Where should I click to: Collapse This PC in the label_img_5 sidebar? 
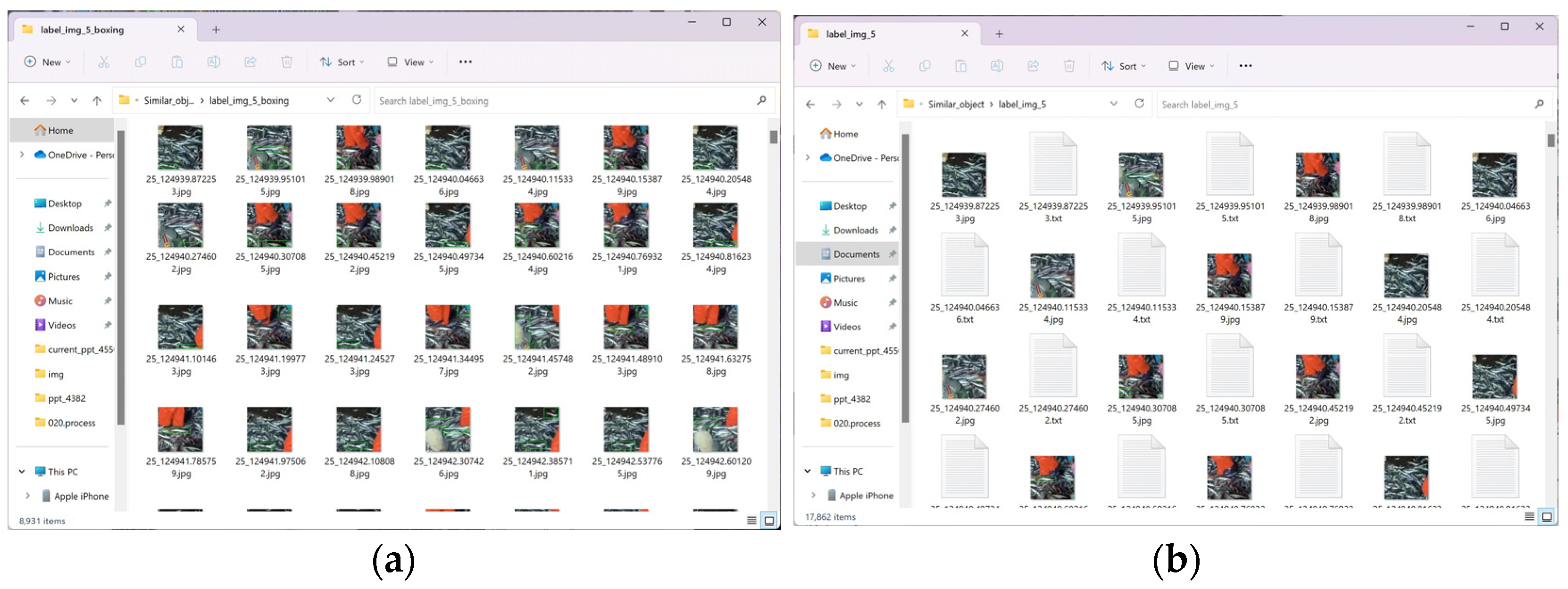(x=808, y=471)
